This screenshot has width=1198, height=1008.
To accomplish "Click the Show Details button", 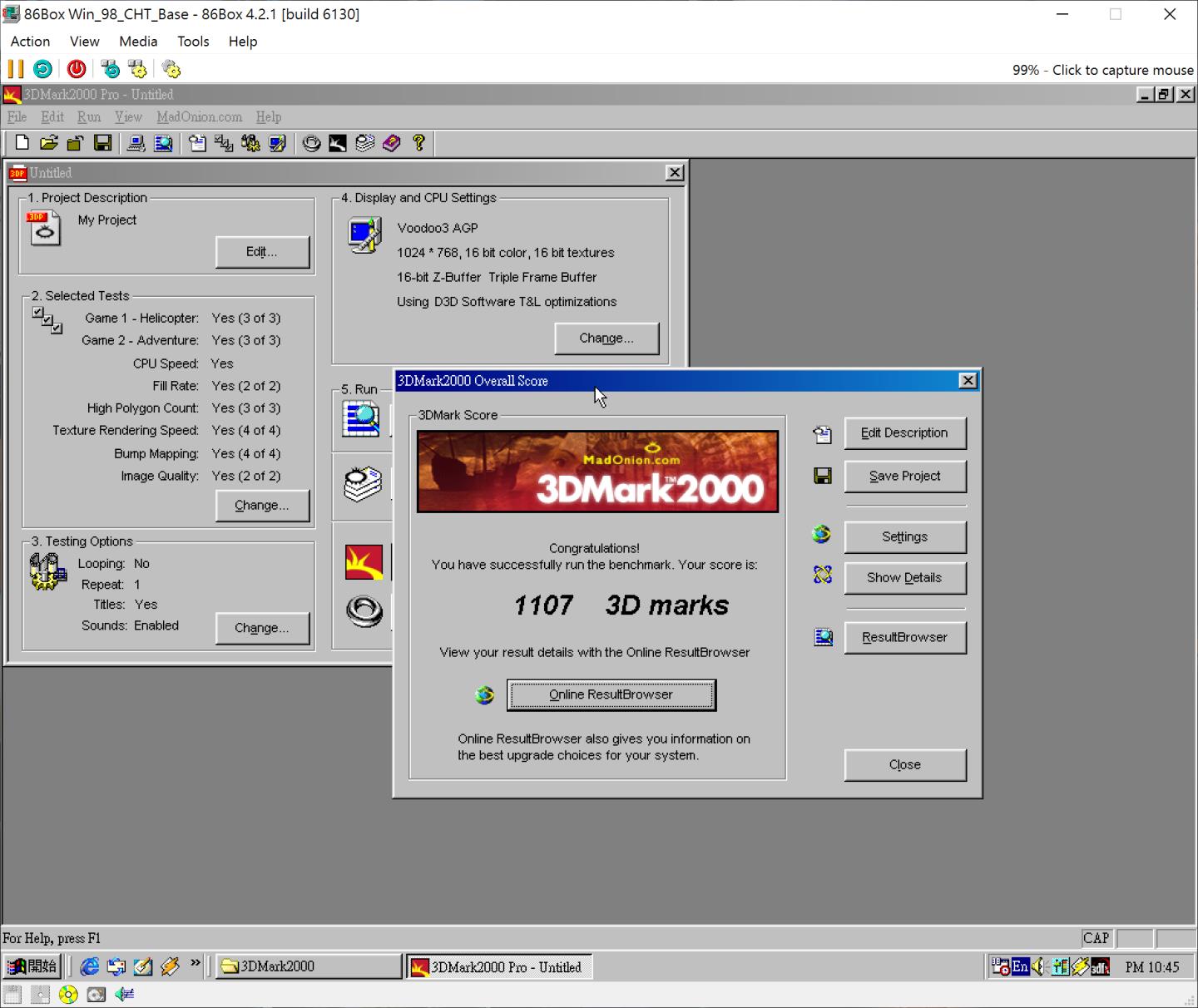I will [905, 578].
